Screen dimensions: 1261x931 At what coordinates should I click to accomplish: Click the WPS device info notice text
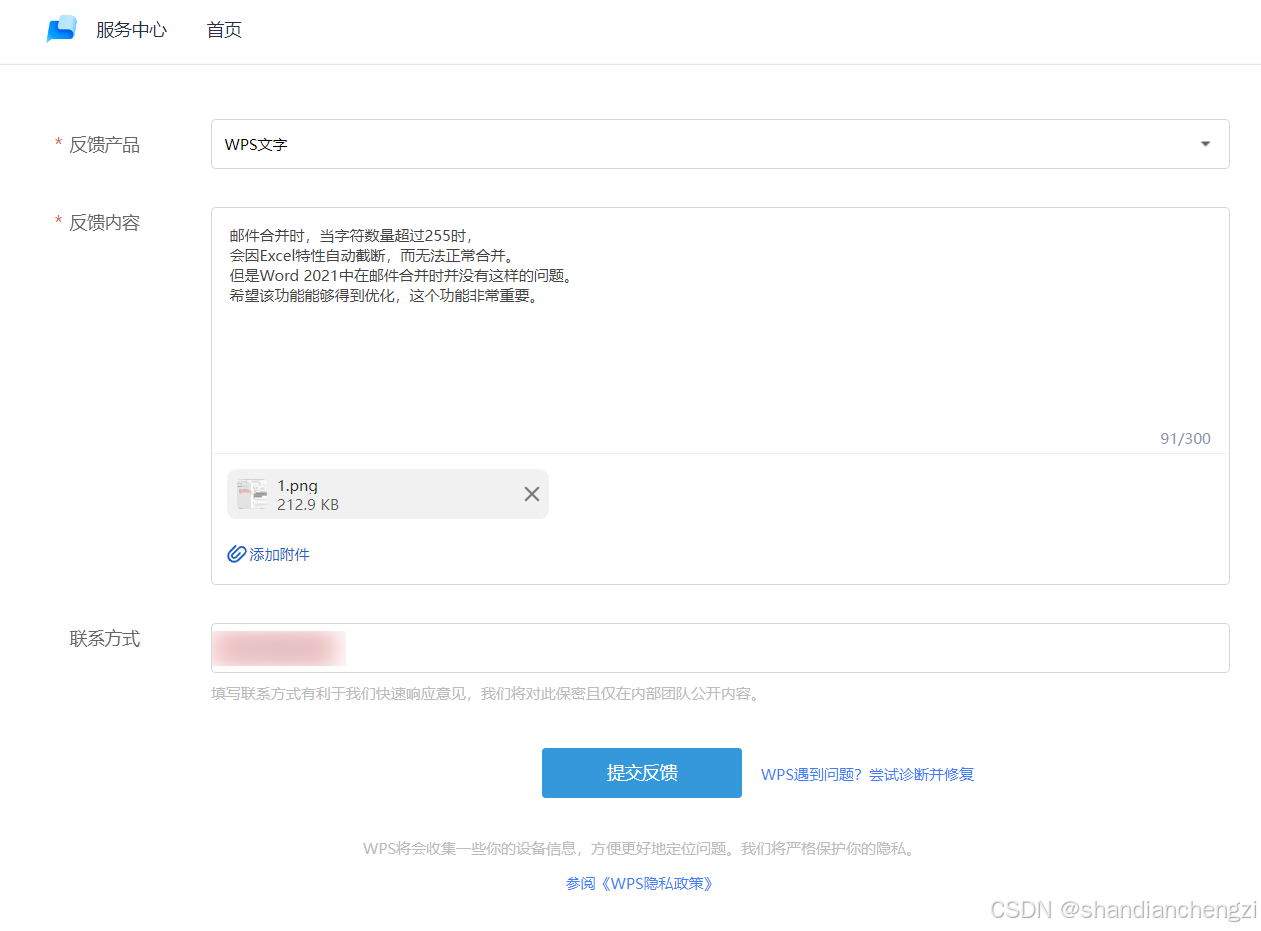(640, 849)
